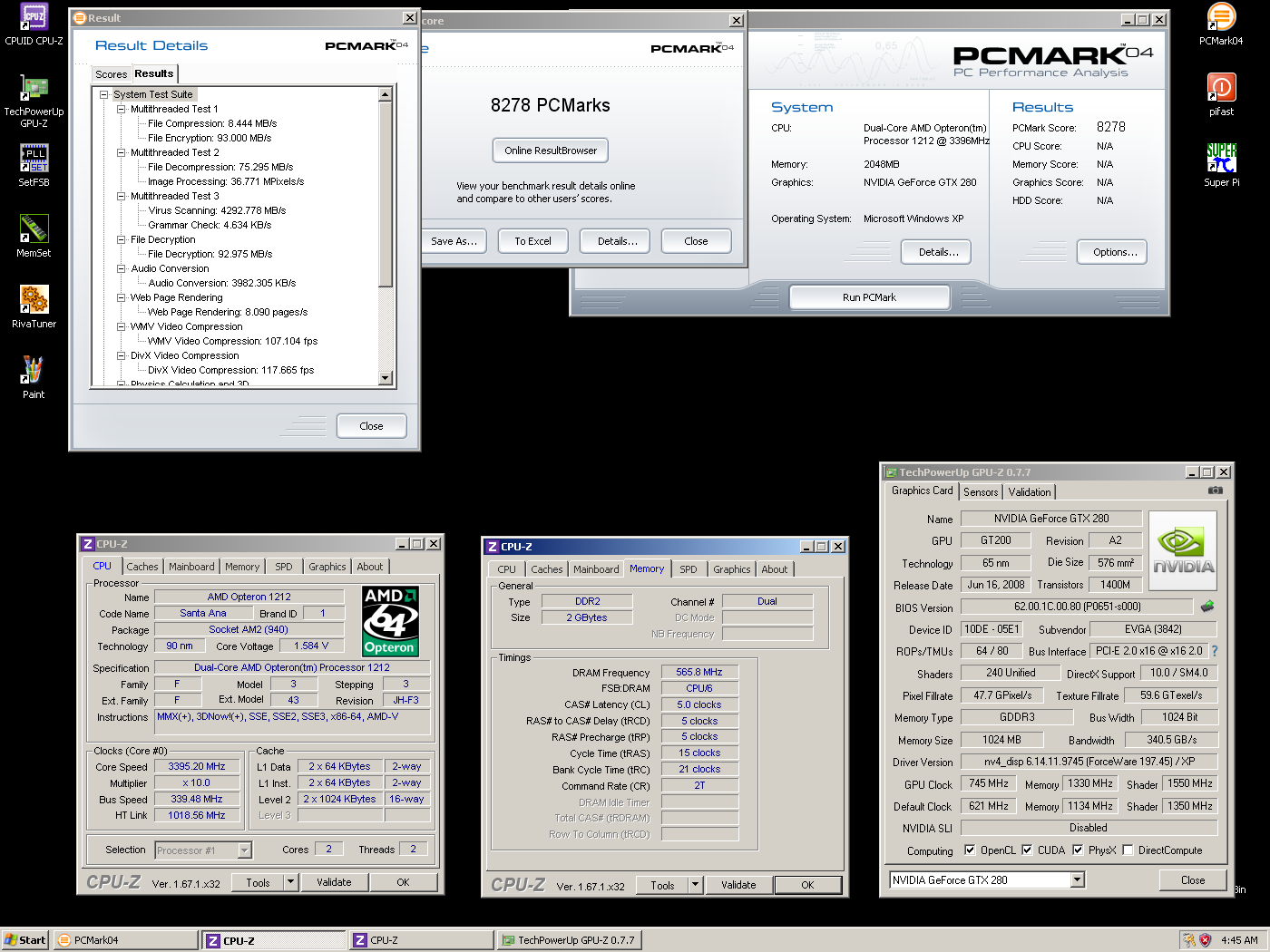Image resolution: width=1270 pixels, height=952 pixels.
Task: Launch the SetFSB desktop icon
Action: tap(34, 166)
